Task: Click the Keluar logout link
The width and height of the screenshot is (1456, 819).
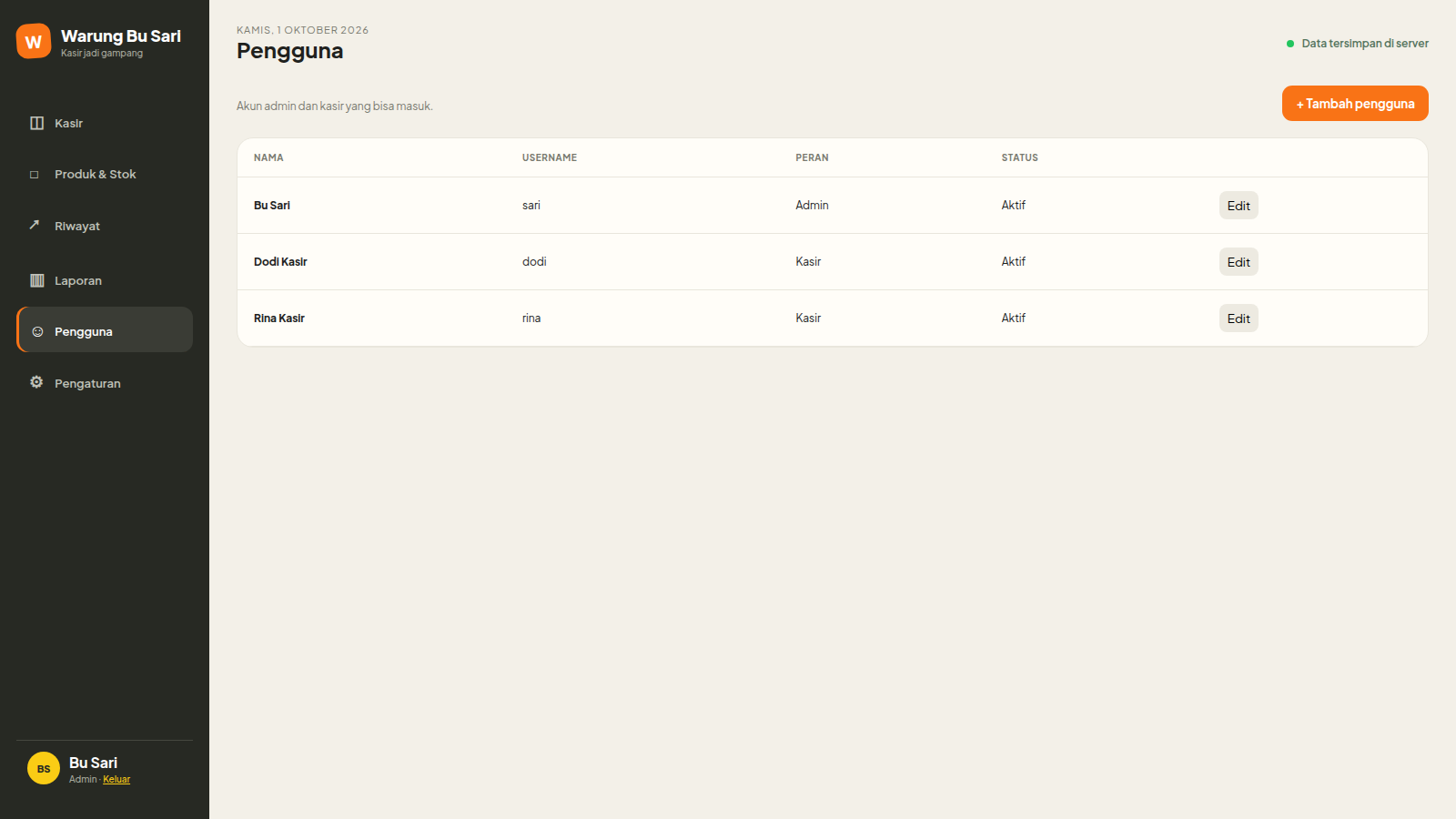Action: (x=116, y=779)
